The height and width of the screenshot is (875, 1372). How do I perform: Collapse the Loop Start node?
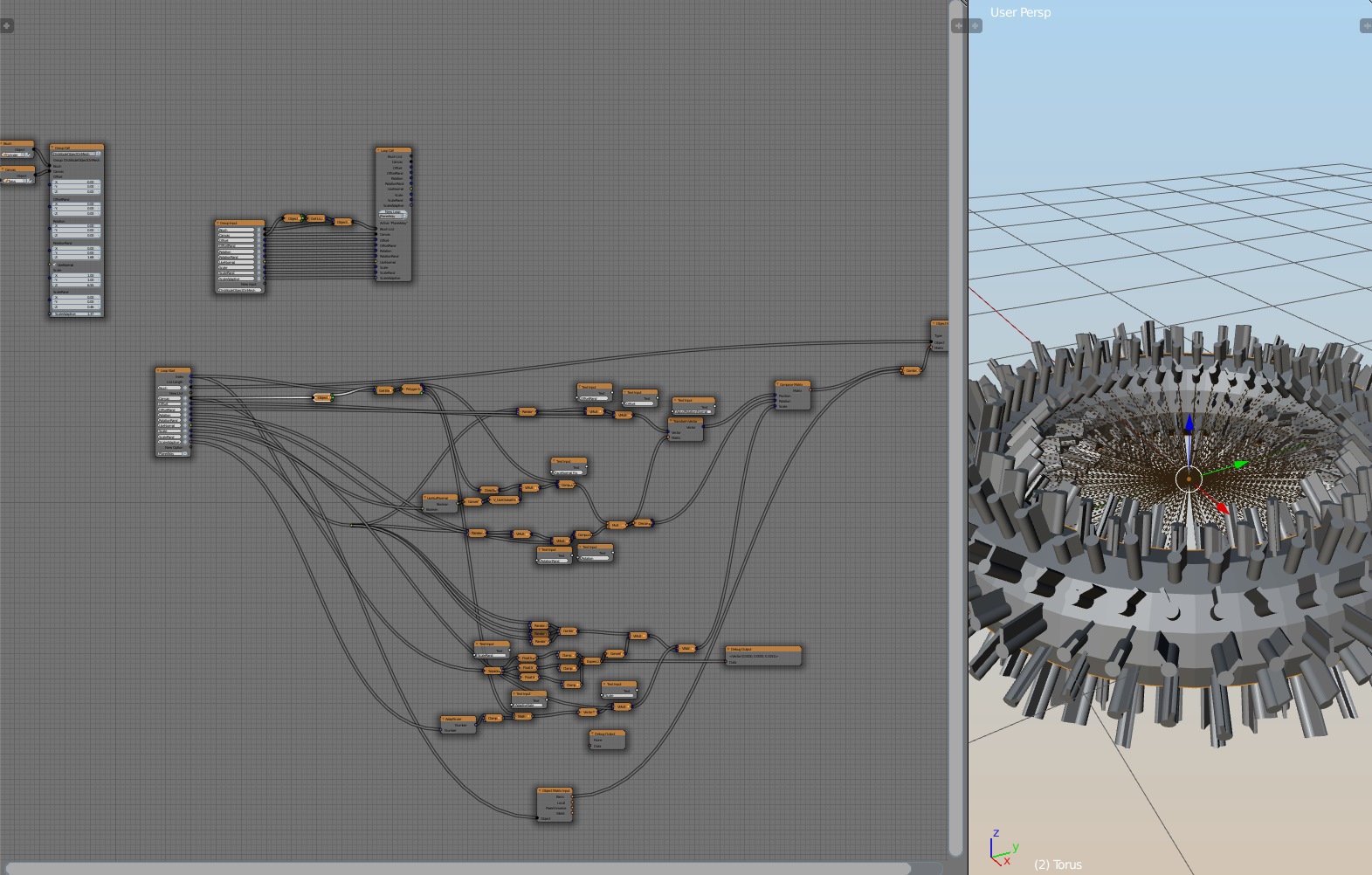[158, 370]
